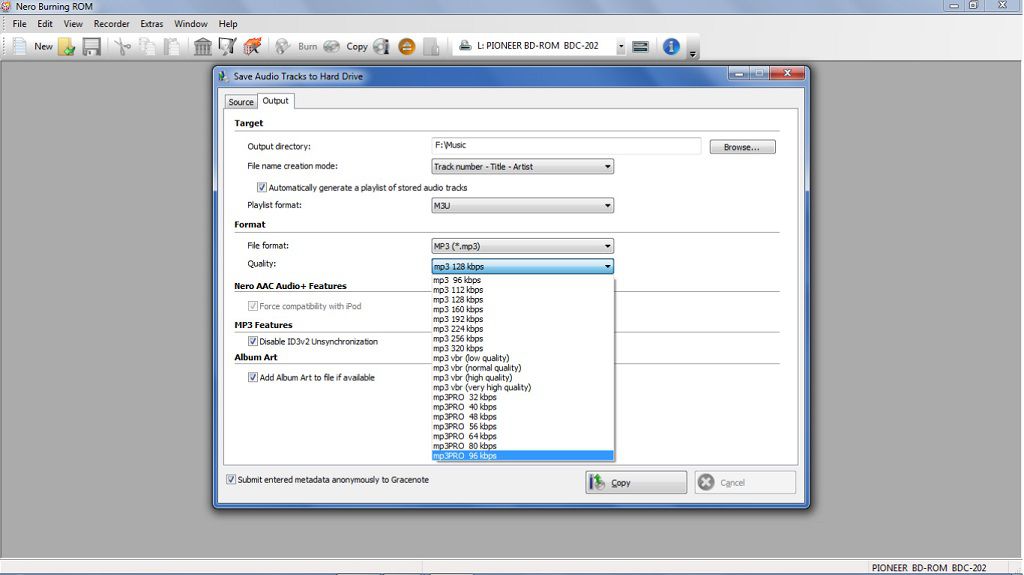Image resolution: width=1024 pixels, height=575 pixels.
Task: Click the burning-building icon in toolbar
Action: [x=253, y=46]
